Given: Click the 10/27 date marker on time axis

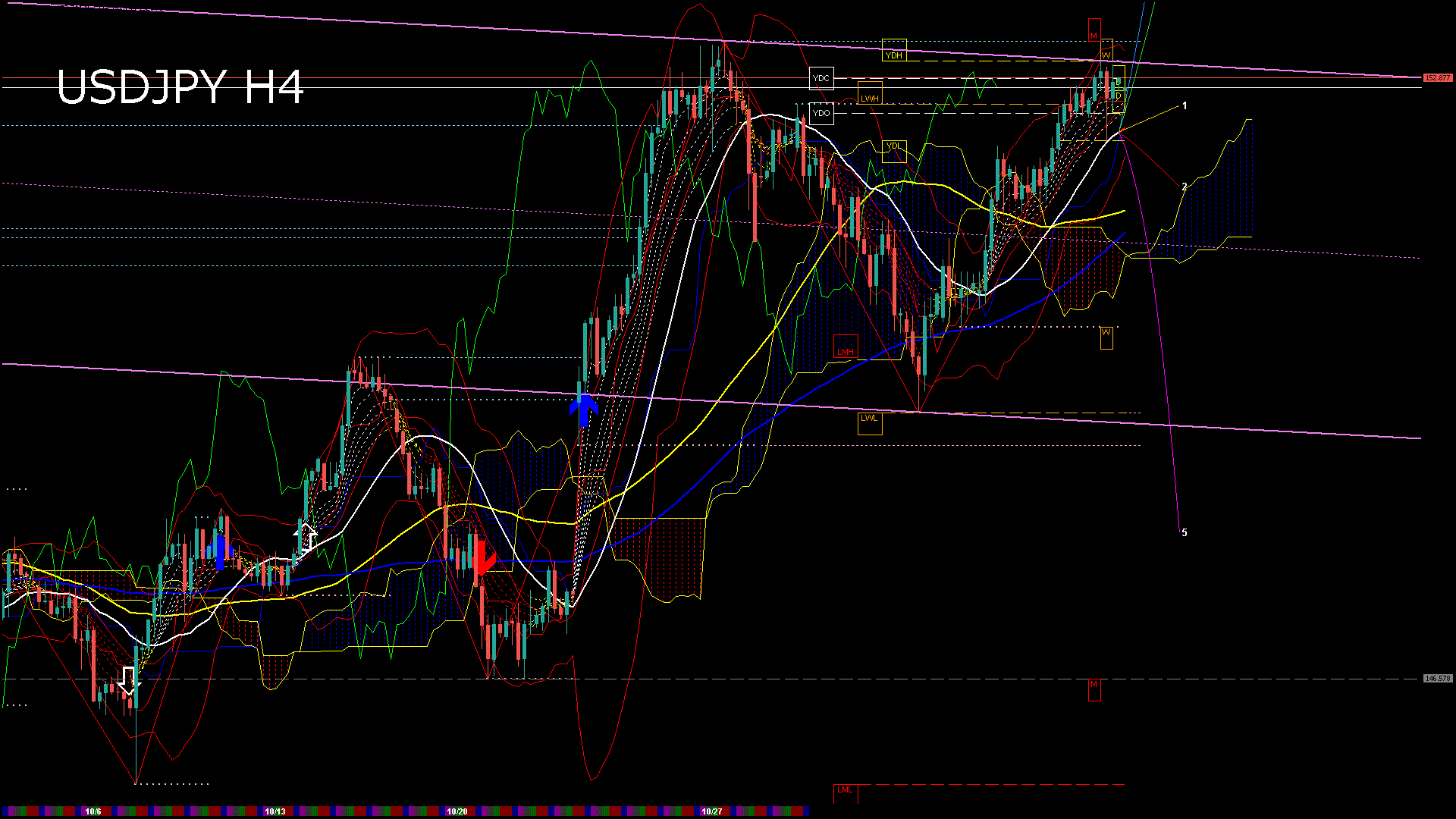Looking at the screenshot, I should tap(711, 811).
